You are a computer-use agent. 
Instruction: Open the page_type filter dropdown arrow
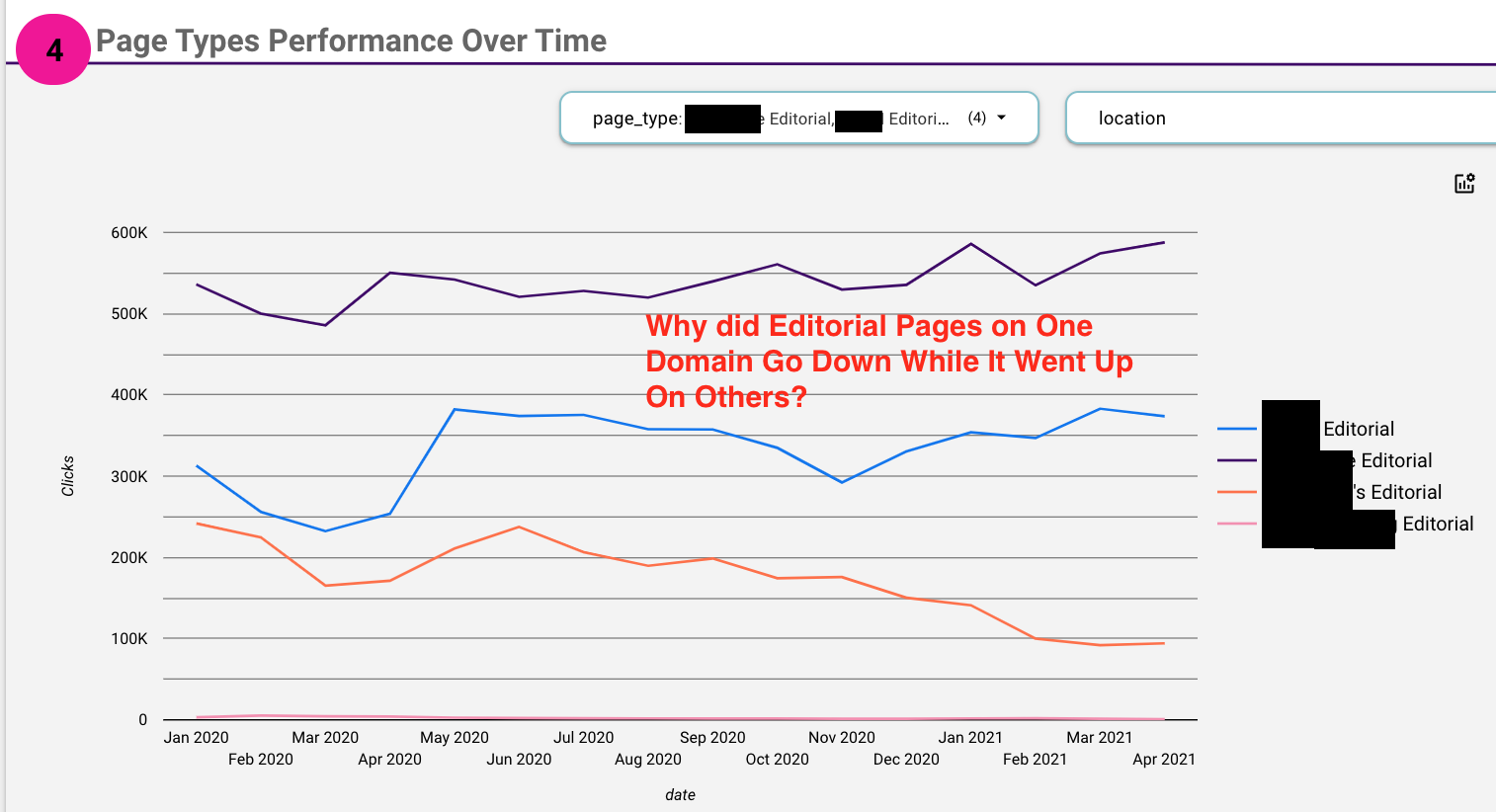pyautogui.click(x=1000, y=118)
